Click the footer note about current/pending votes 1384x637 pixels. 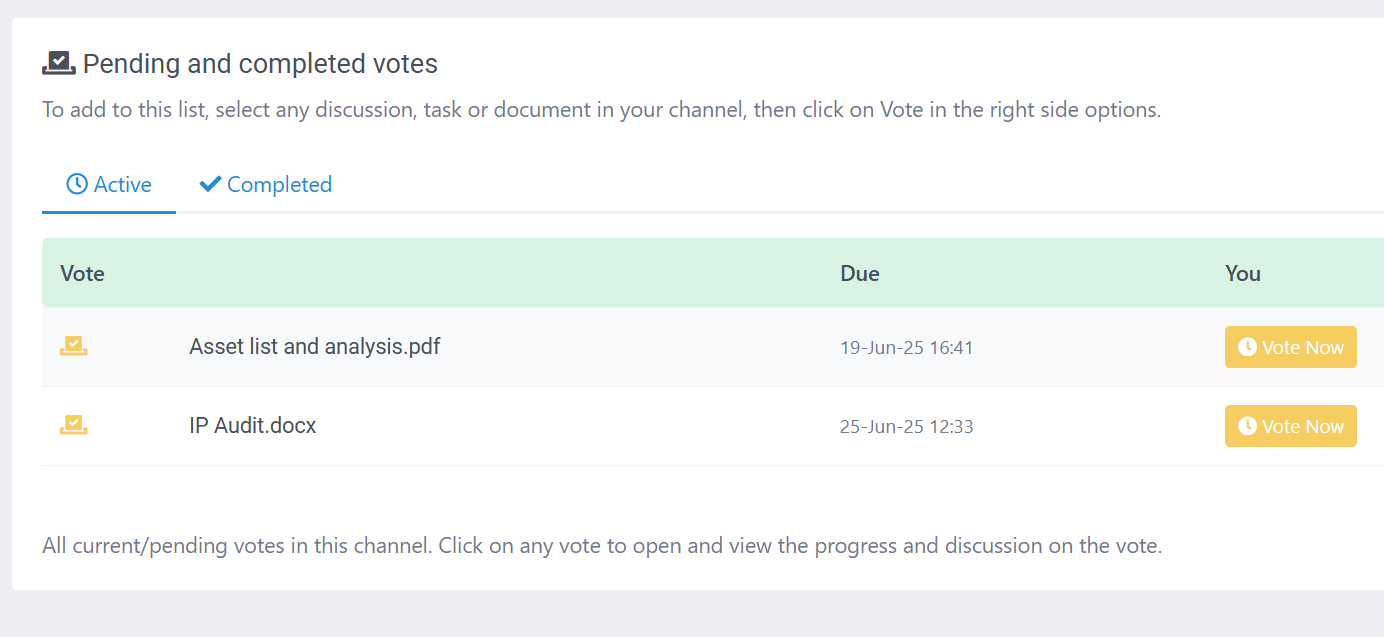coord(602,546)
